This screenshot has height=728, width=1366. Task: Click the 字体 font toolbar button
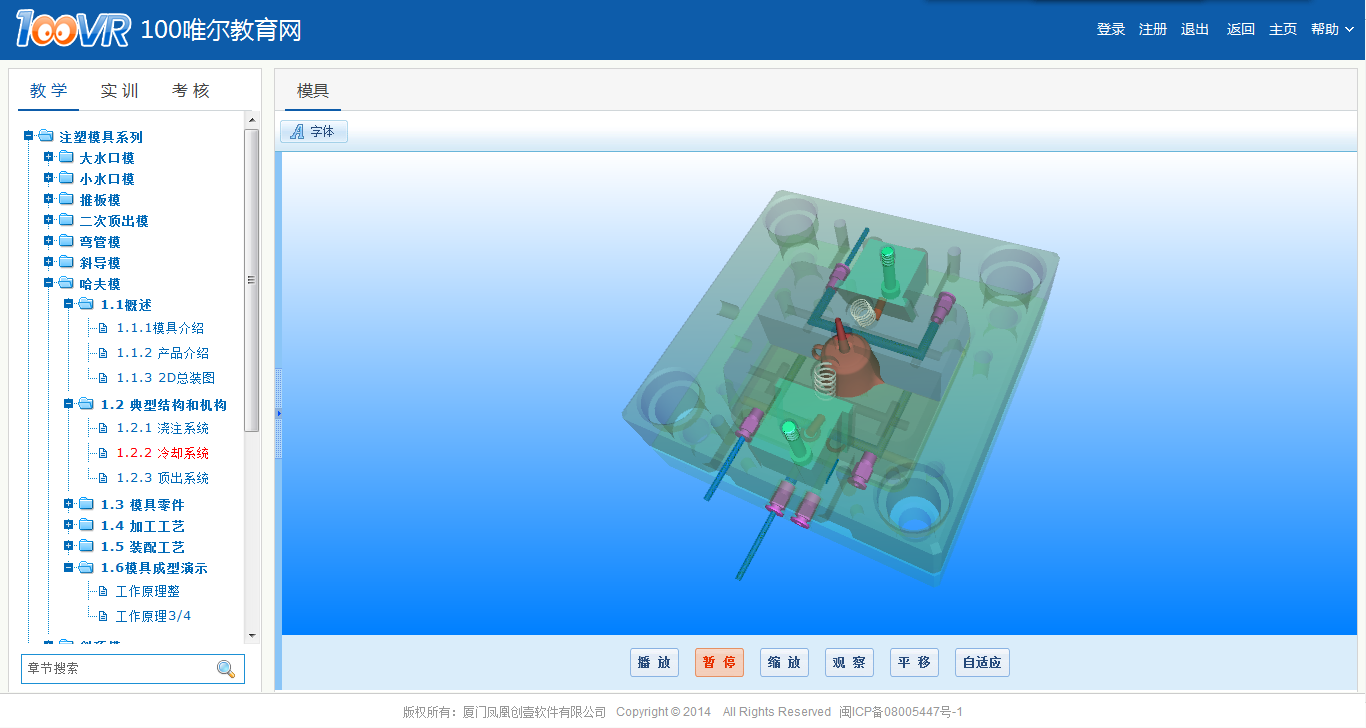[314, 131]
